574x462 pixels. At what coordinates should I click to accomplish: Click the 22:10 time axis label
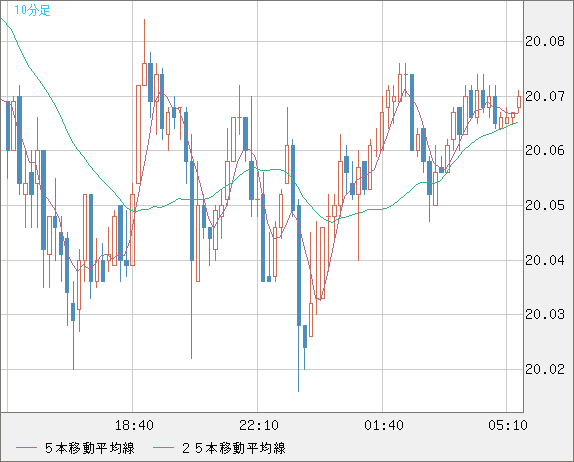(x=259, y=425)
